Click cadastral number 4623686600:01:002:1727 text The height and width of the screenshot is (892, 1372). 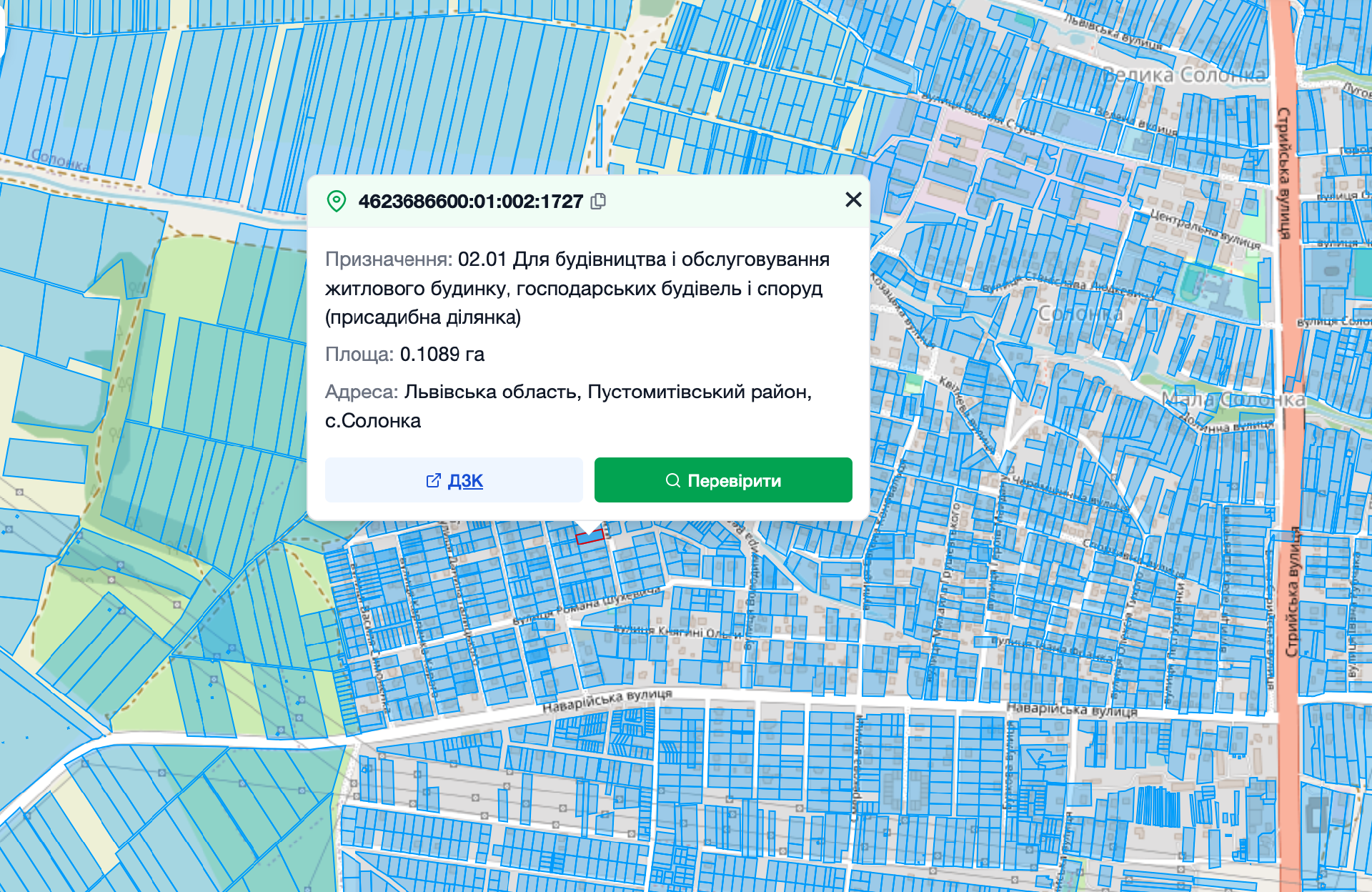pos(470,201)
